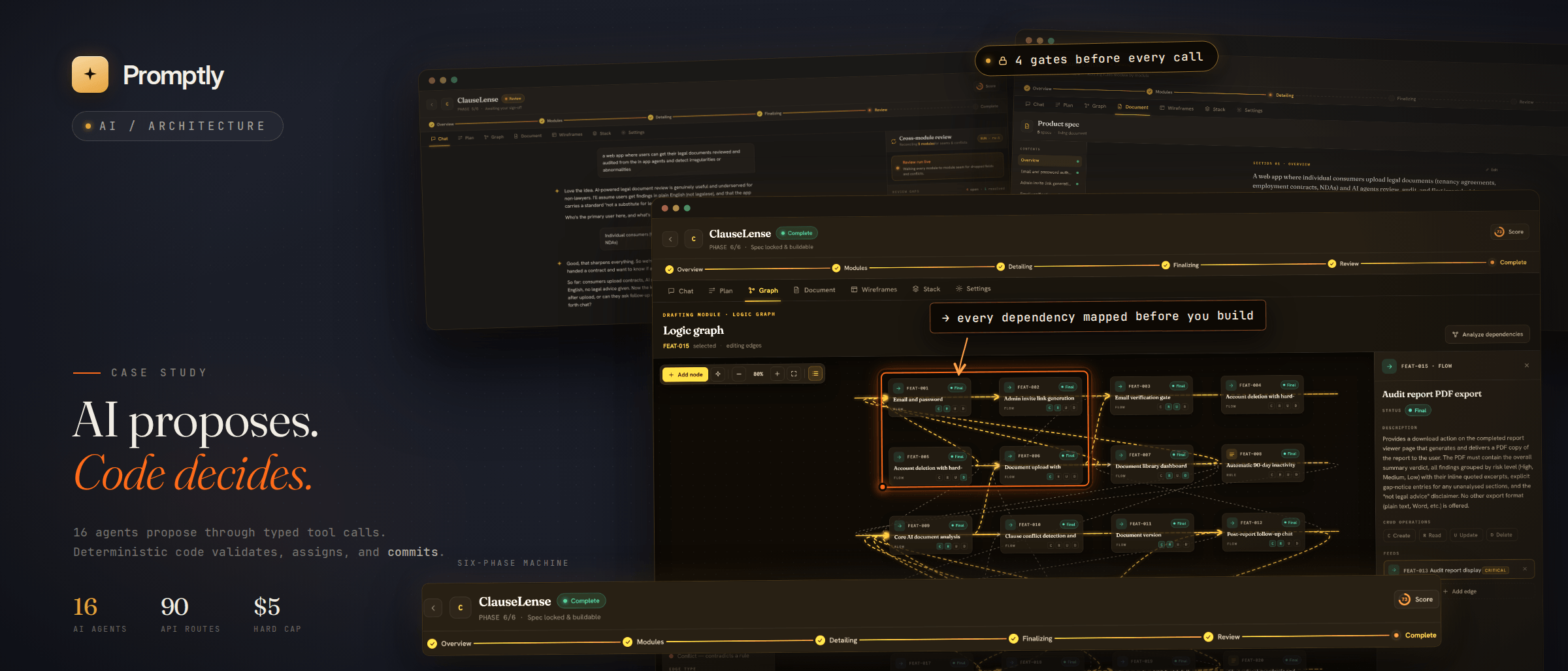Click the flow arrow icon in the FEAT-015 panel header
This screenshot has height=671, width=1568.
pos(1389,367)
